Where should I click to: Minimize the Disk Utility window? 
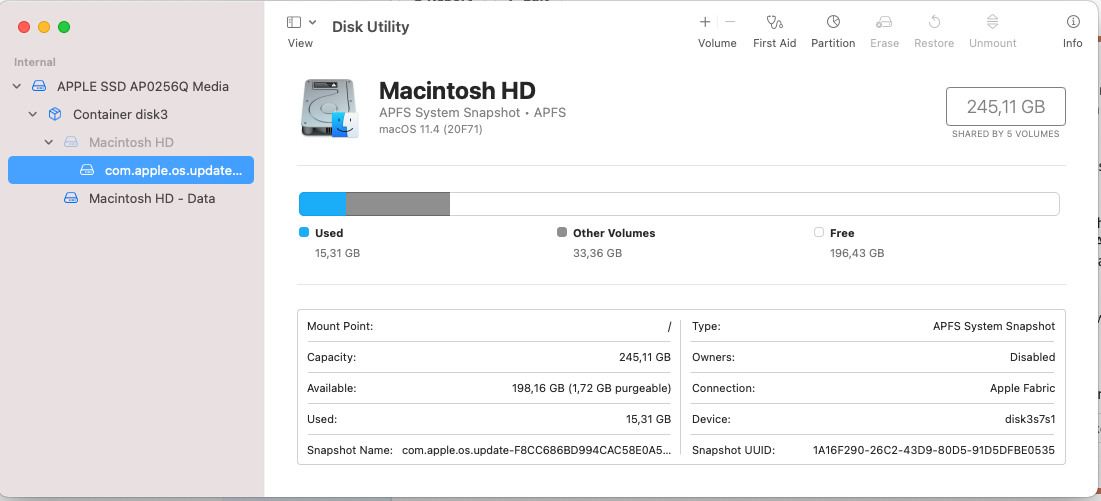[44, 27]
